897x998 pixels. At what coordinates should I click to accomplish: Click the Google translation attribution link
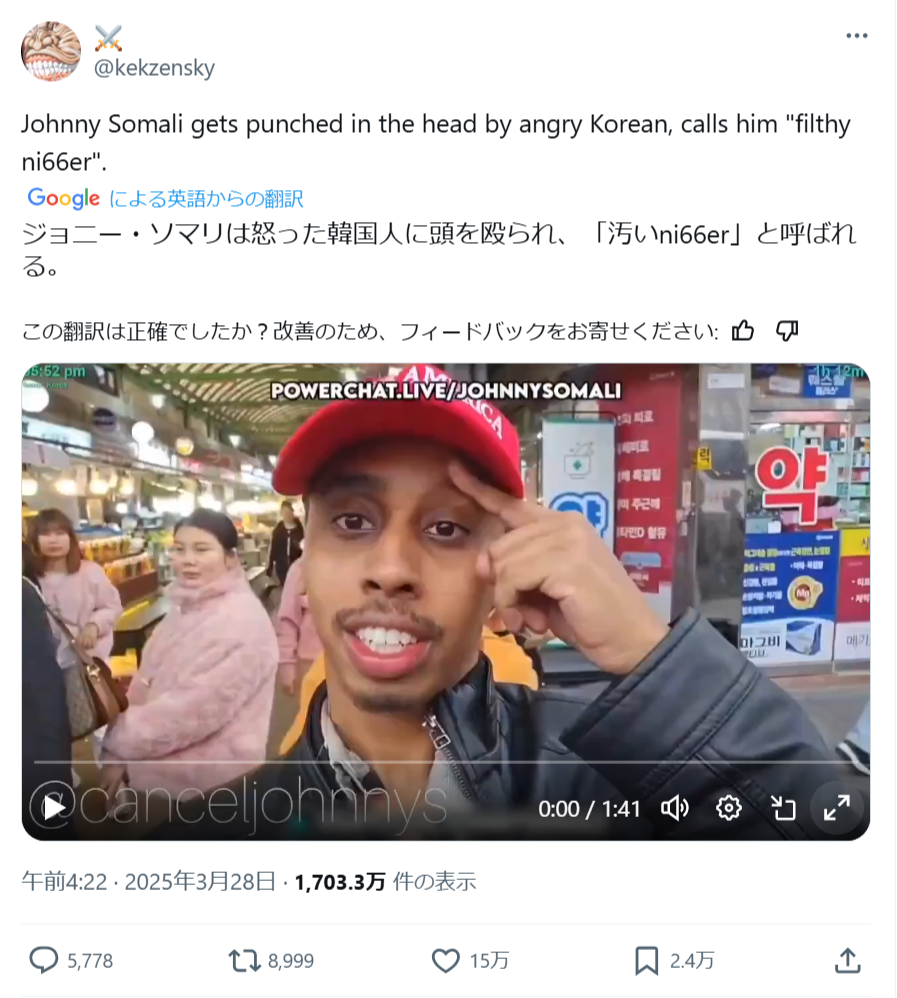(x=166, y=199)
